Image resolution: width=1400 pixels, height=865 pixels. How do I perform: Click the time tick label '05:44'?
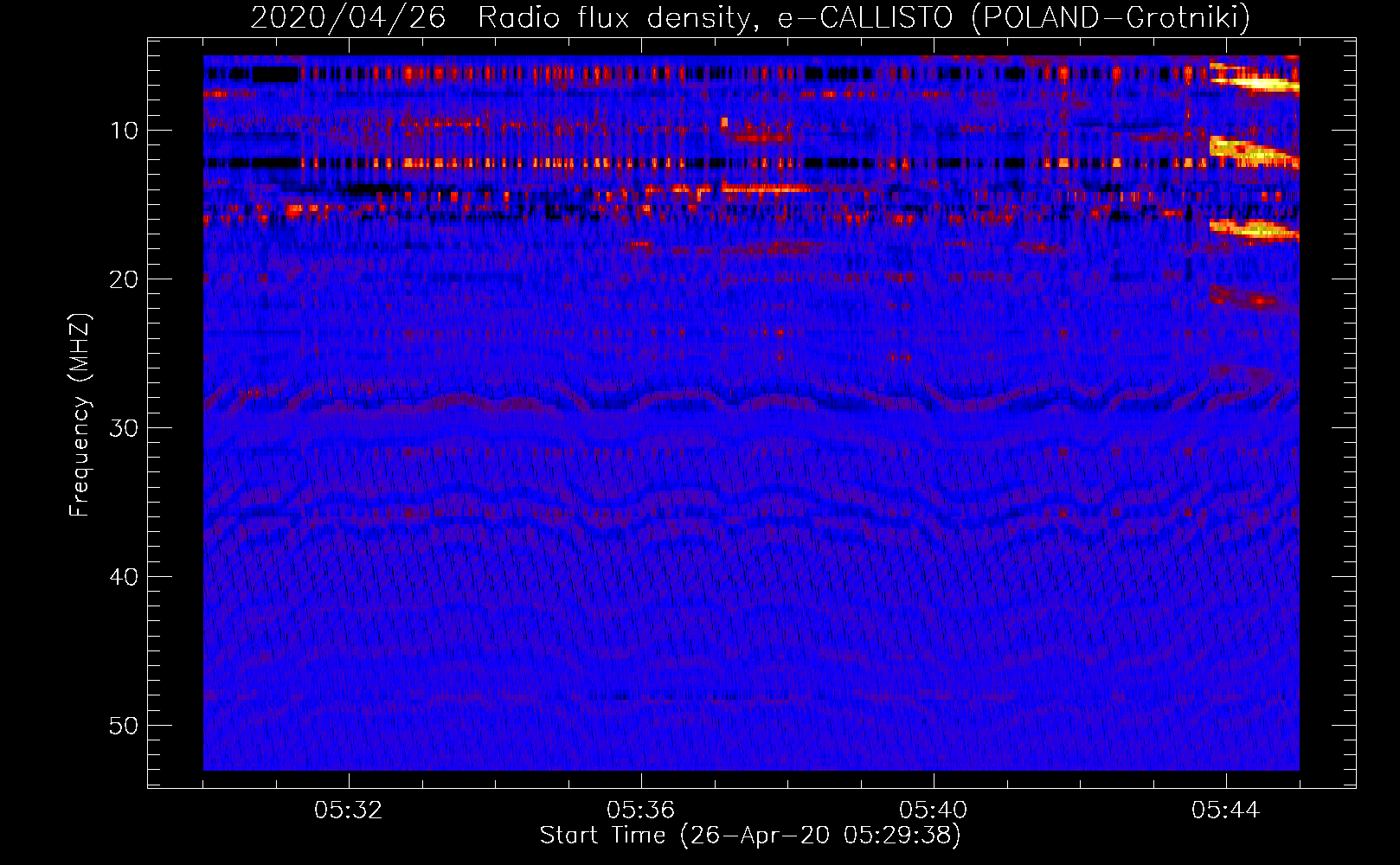(1225, 811)
